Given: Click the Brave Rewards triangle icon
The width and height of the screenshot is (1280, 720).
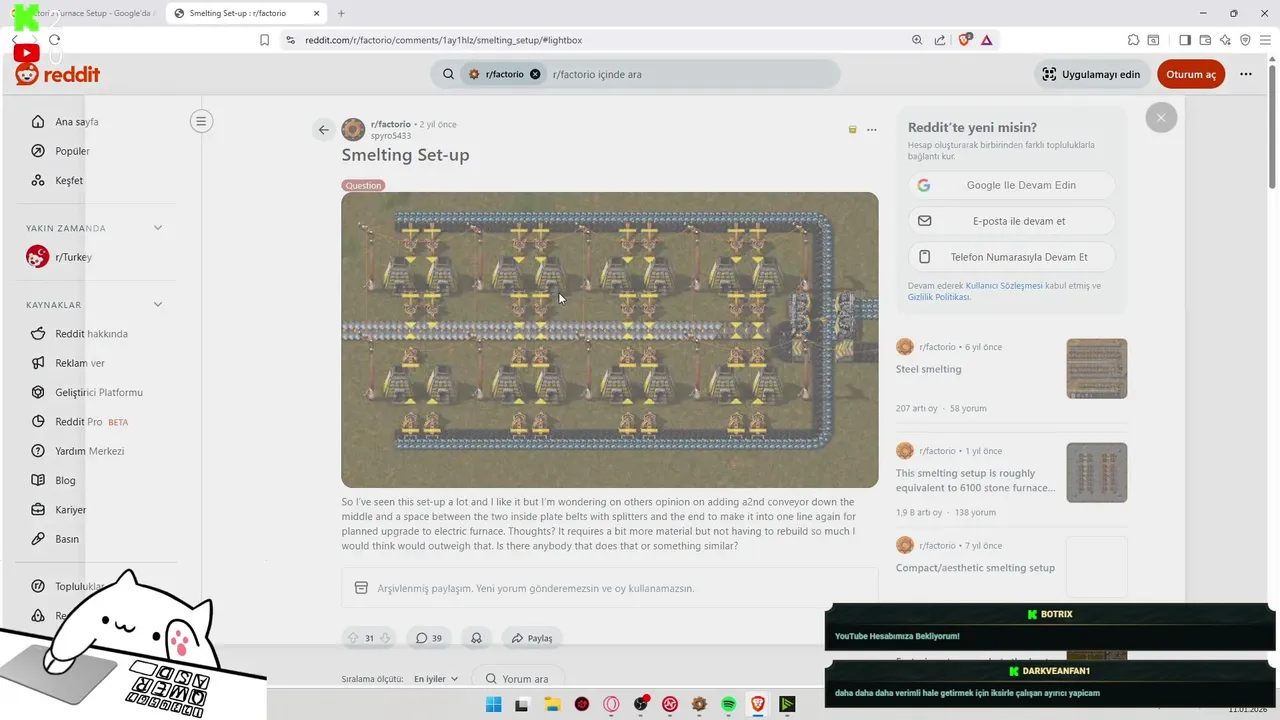Looking at the screenshot, I should pyautogui.click(x=987, y=40).
